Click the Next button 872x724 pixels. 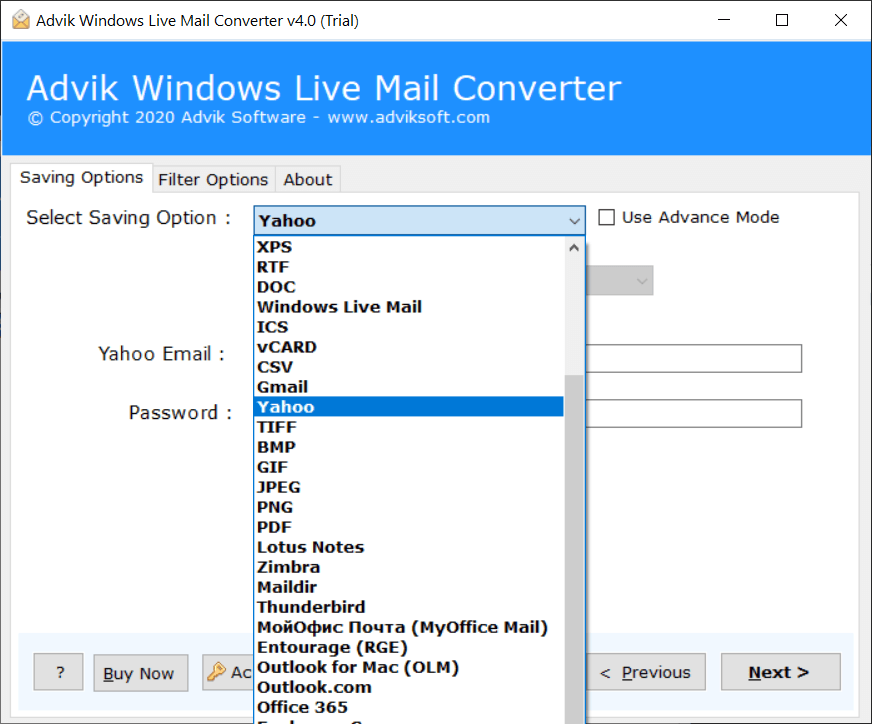(780, 672)
